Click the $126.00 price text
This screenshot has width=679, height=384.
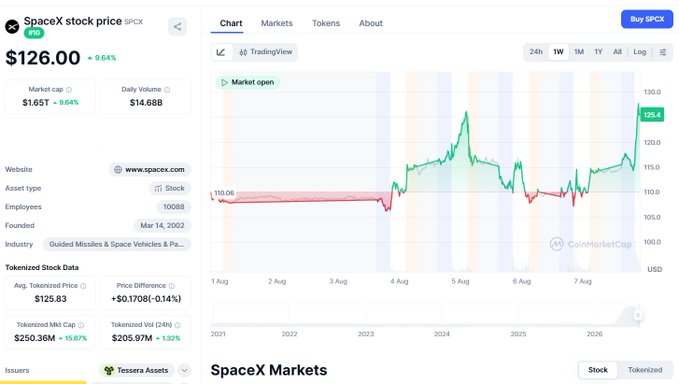[x=43, y=58]
